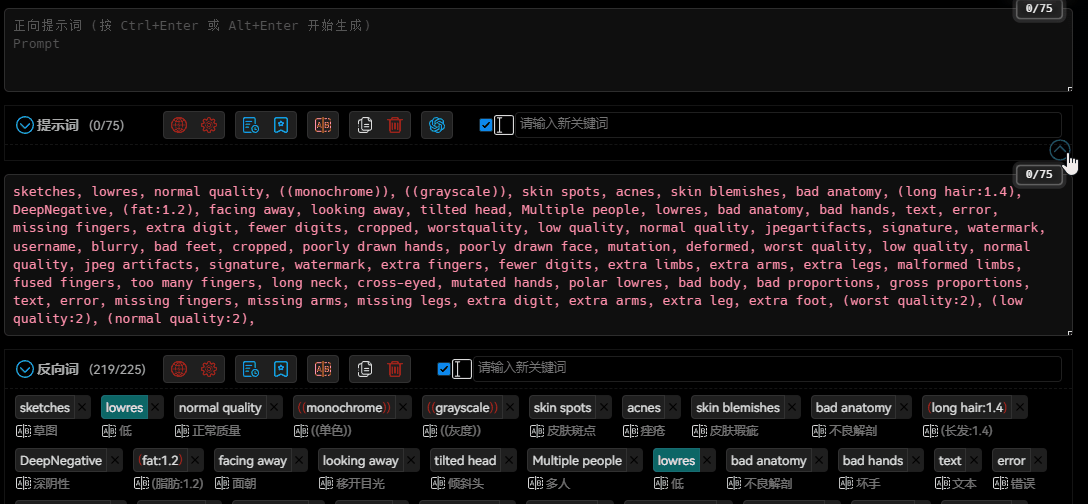This screenshot has width=1088, height=504.
Task: Click translation icon beside 面朝
Action: coord(221,484)
